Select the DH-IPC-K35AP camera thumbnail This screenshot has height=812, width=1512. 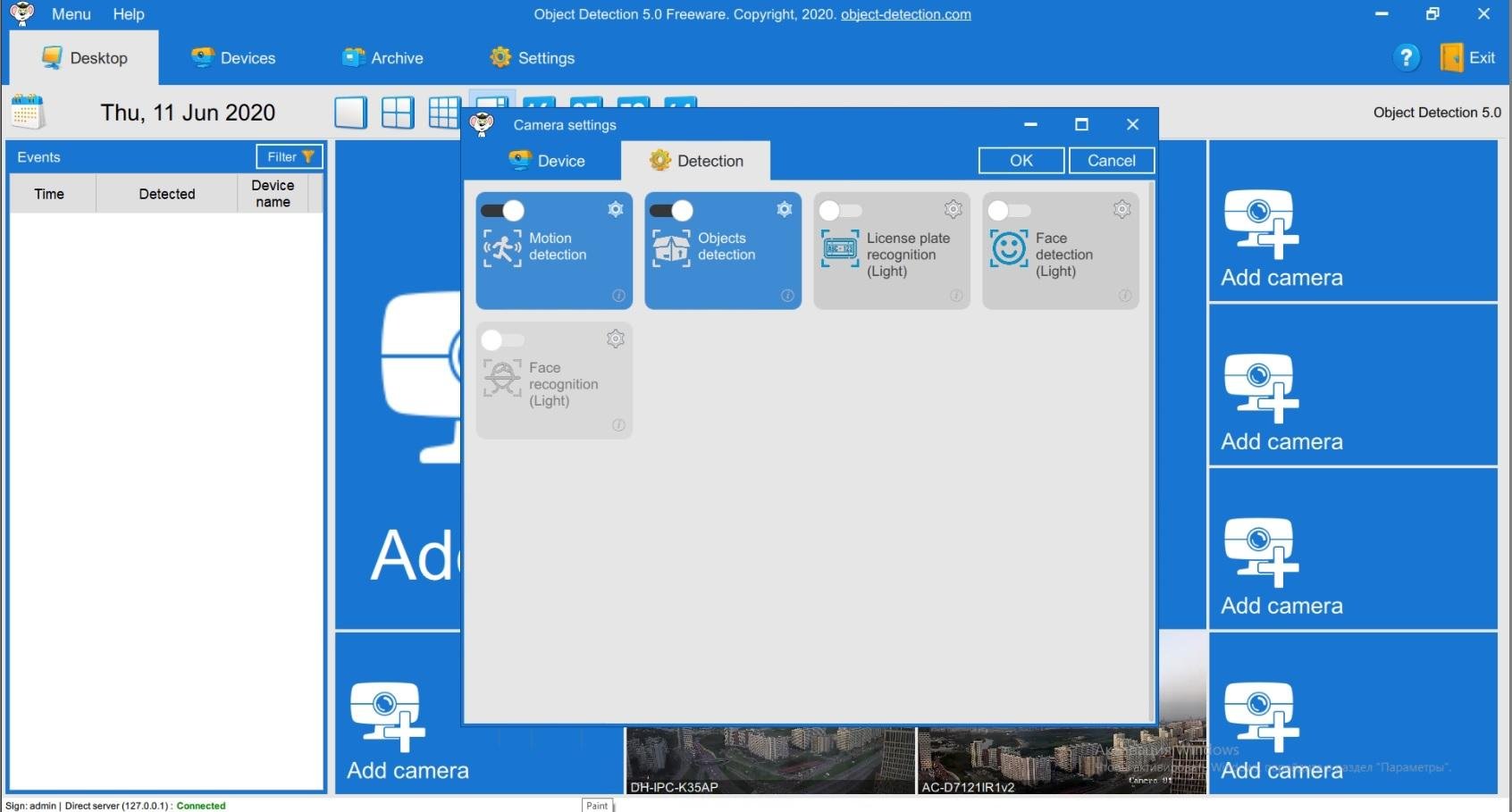[x=769, y=760]
